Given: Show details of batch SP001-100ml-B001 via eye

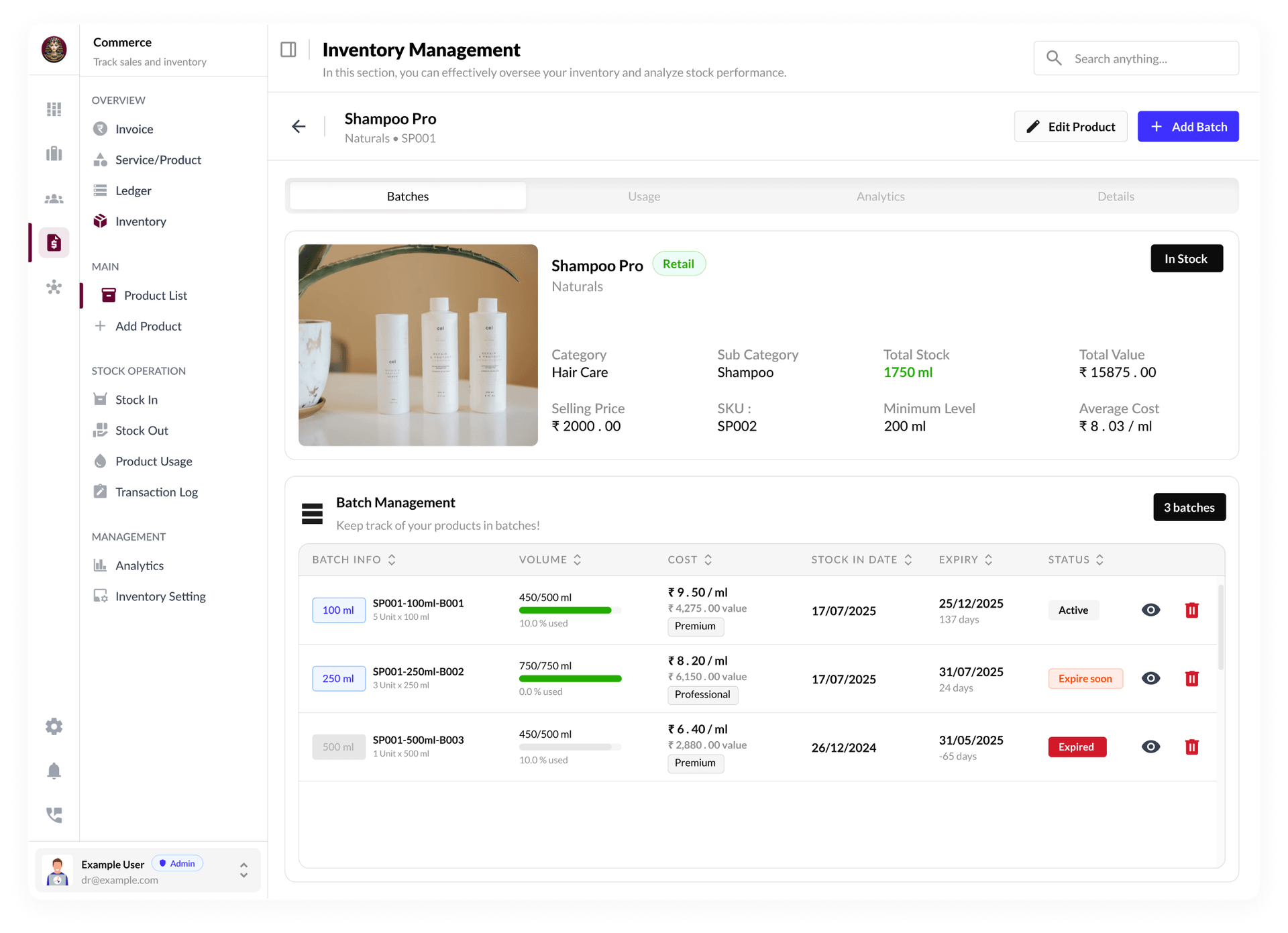Looking at the screenshot, I should (x=1151, y=610).
